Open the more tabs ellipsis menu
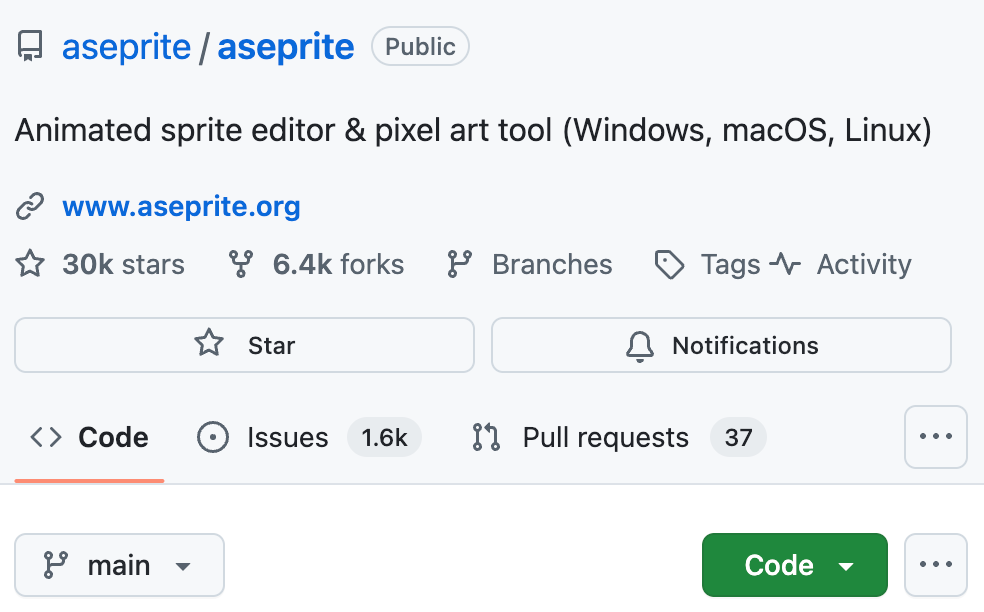The width and height of the screenshot is (984, 612). tap(935, 437)
